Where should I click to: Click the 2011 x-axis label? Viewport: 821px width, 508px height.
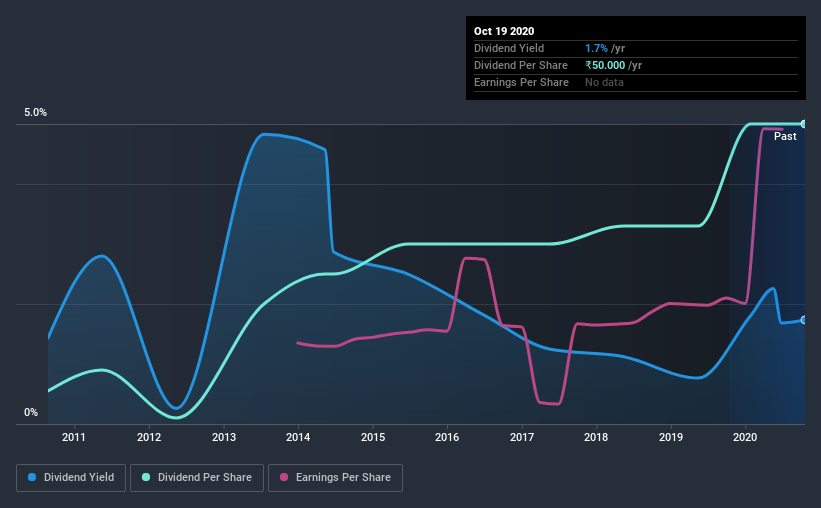coord(74,437)
